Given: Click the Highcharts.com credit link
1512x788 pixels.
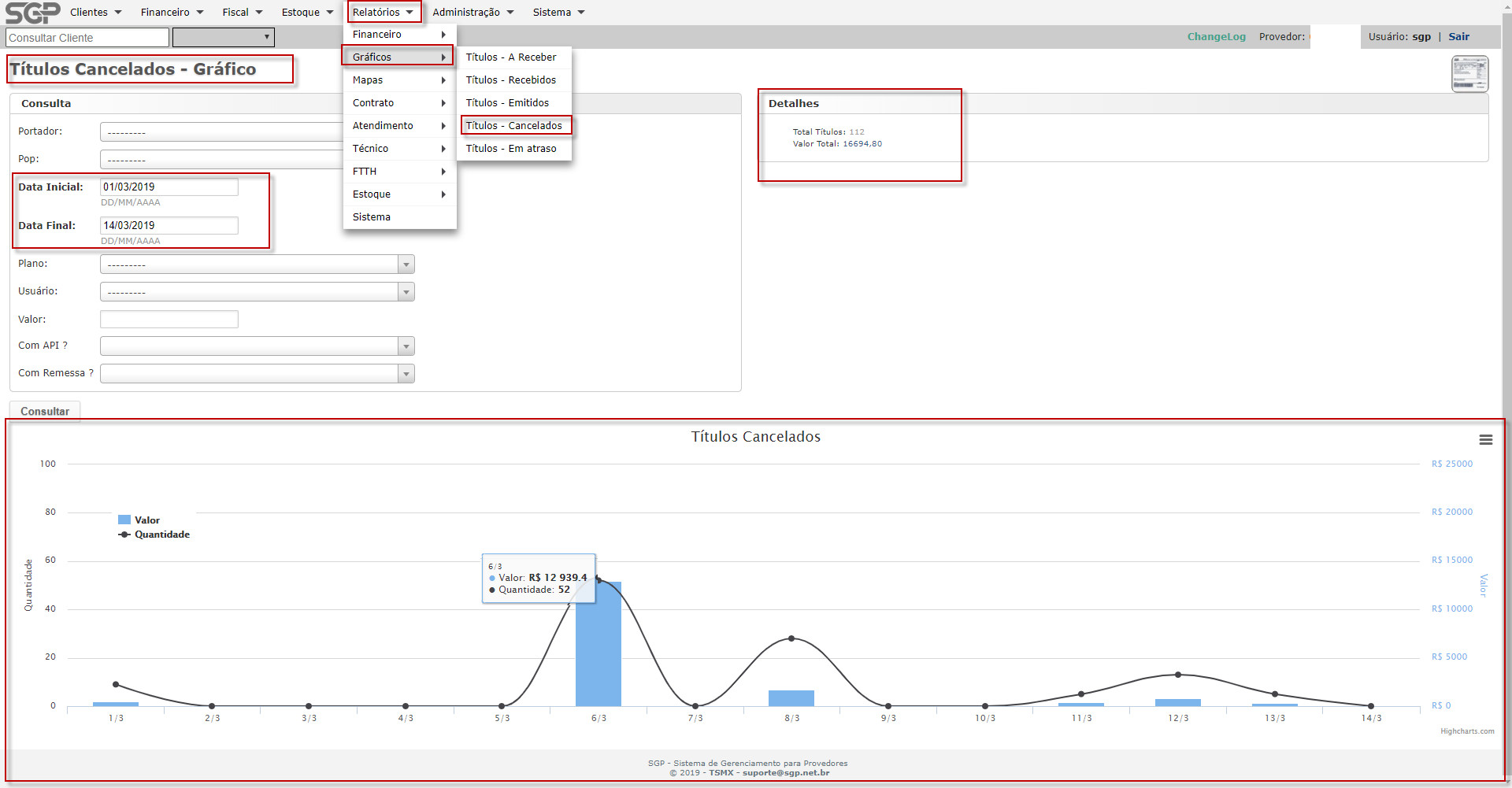Looking at the screenshot, I should pos(1466,731).
